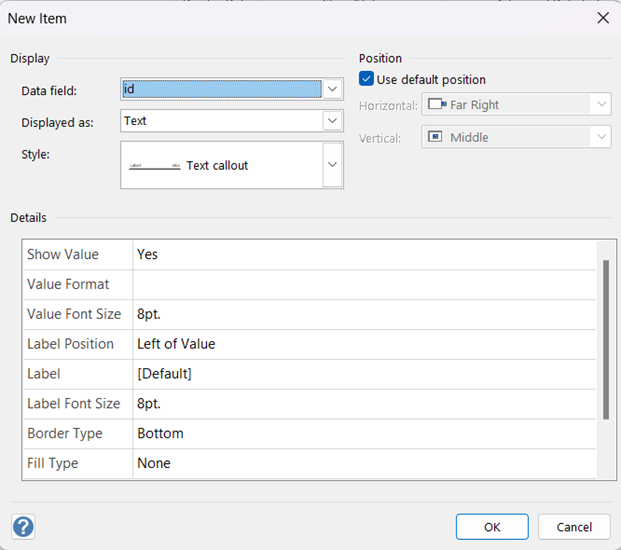Expand the Data field dropdown
Screen dimensions: 621x550
333,89
